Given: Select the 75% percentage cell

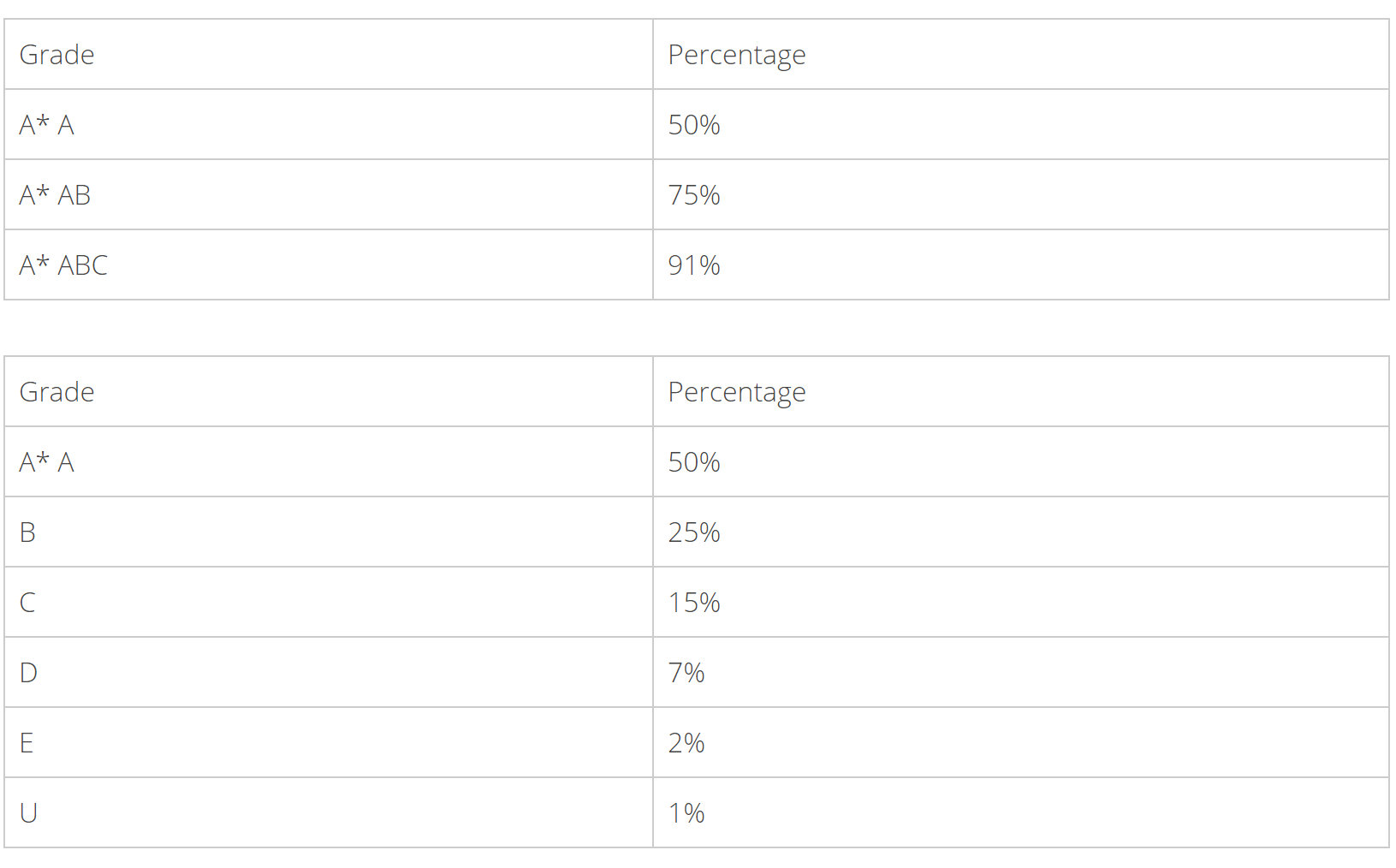Looking at the screenshot, I should [x=694, y=195].
